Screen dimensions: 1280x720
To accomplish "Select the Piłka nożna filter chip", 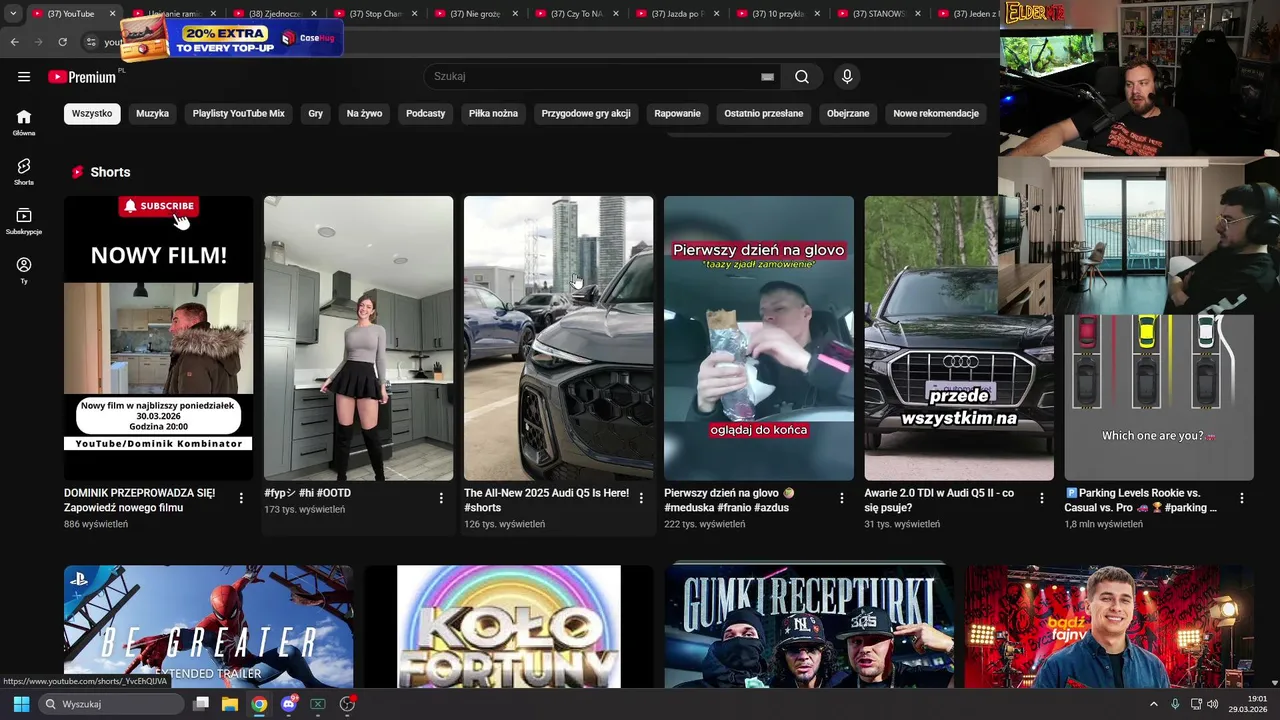I will tap(493, 114).
